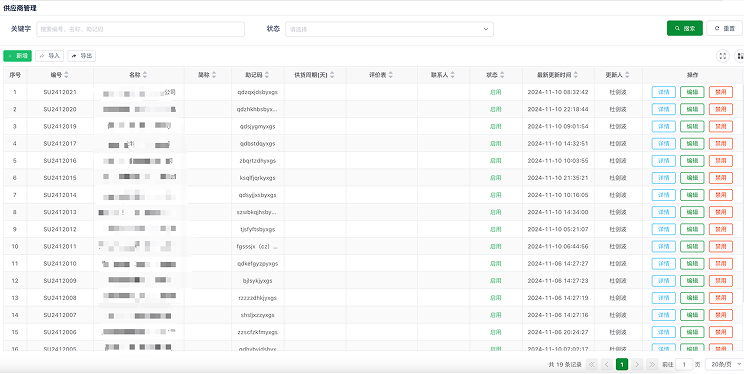Viewport: 744px width, 374px height.
Task: Click 禁用 for SU2412008
Action: coord(721,298)
